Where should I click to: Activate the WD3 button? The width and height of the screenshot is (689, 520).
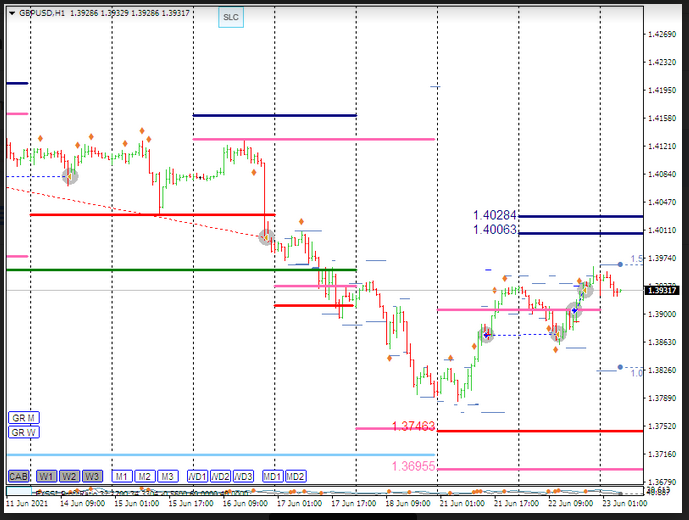[243, 476]
